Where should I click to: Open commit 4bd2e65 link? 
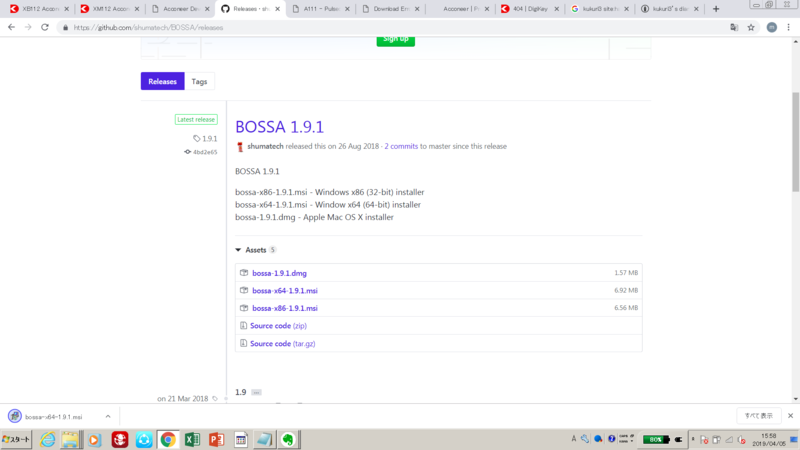point(201,152)
